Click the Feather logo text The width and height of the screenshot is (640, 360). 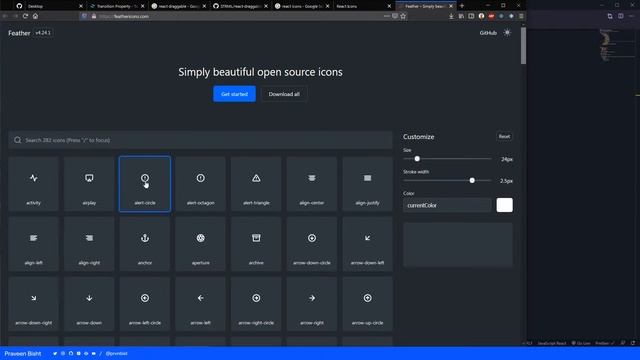[19, 33]
